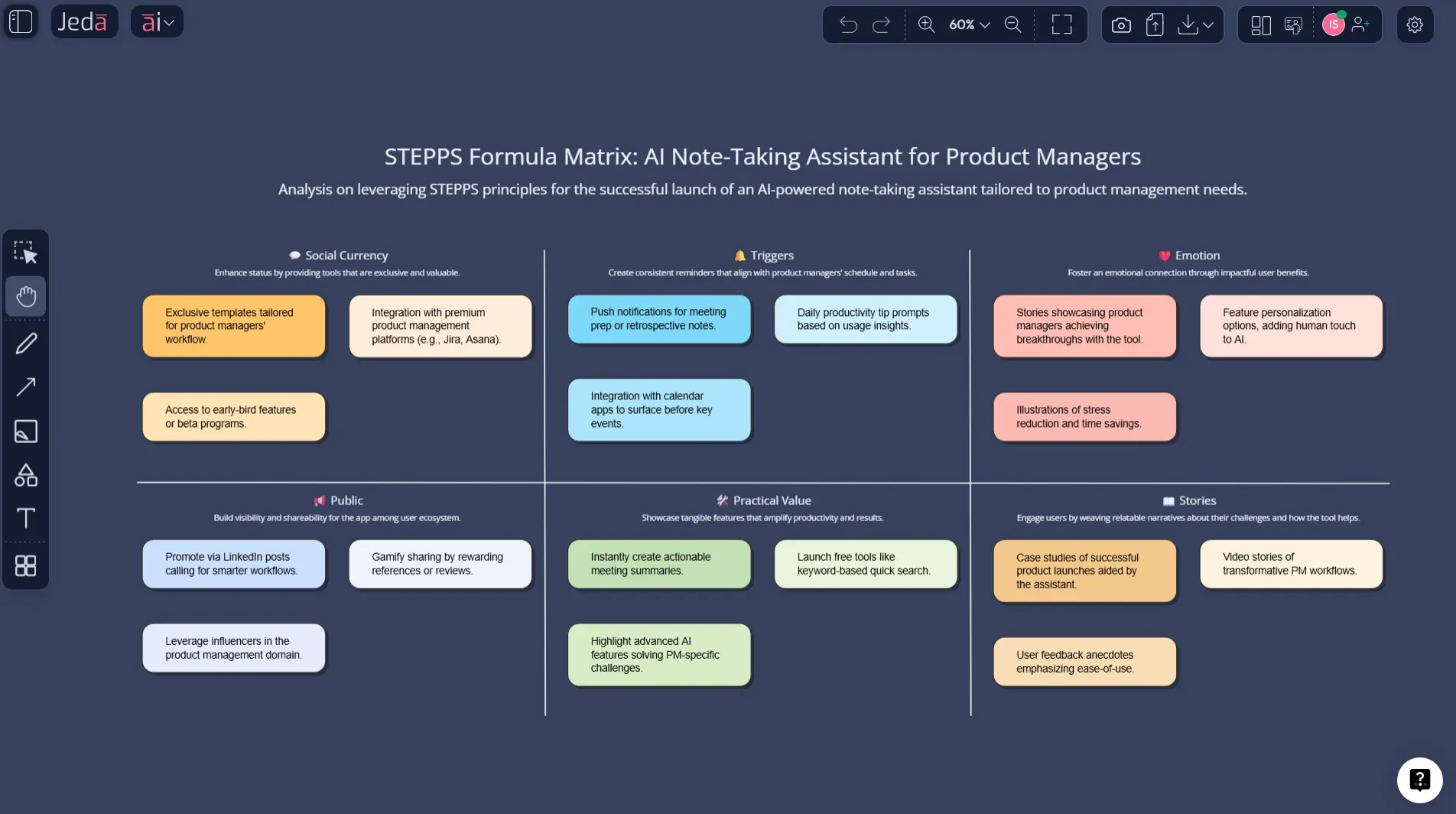The height and width of the screenshot is (814, 1456).
Task: Toggle fullscreen view mode
Action: pyautogui.click(x=1061, y=24)
